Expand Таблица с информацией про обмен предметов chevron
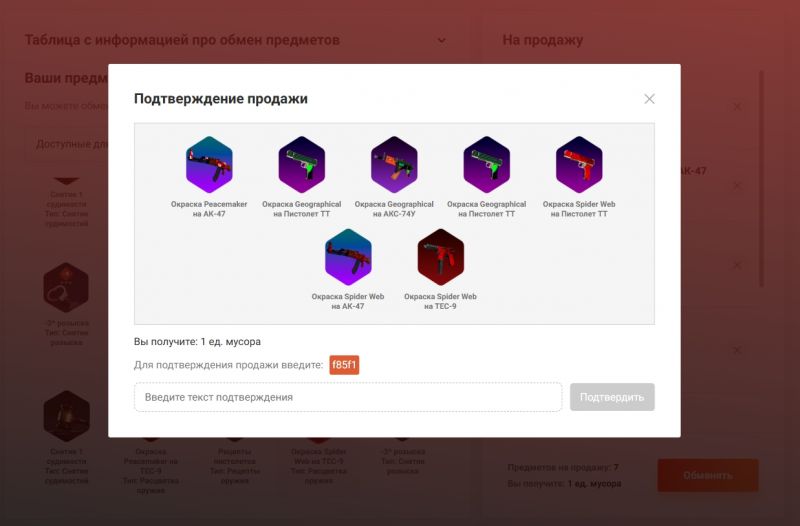800x526 pixels. coord(441,40)
